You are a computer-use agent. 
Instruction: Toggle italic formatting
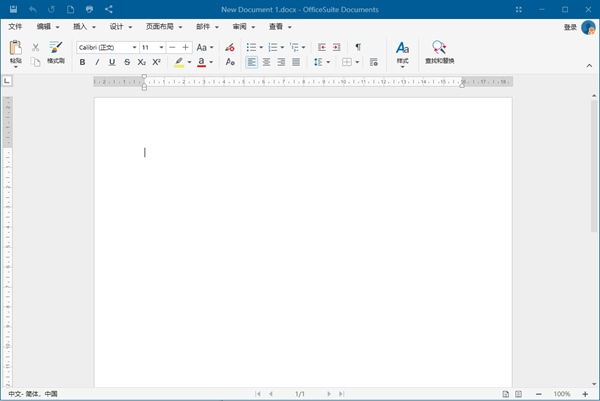(97, 62)
